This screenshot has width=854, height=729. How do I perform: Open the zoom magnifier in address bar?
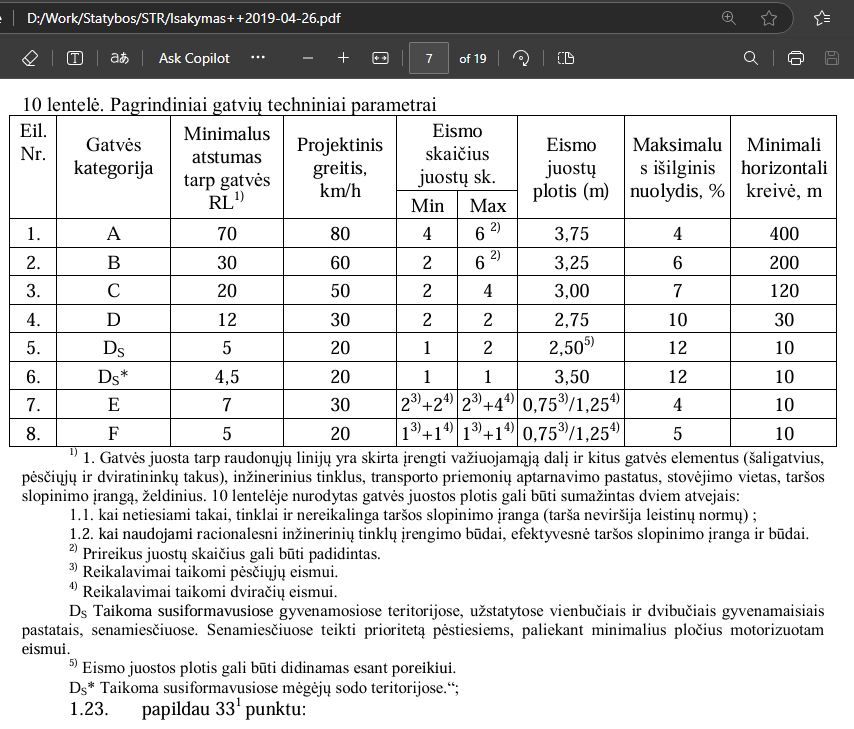pos(729,18)
